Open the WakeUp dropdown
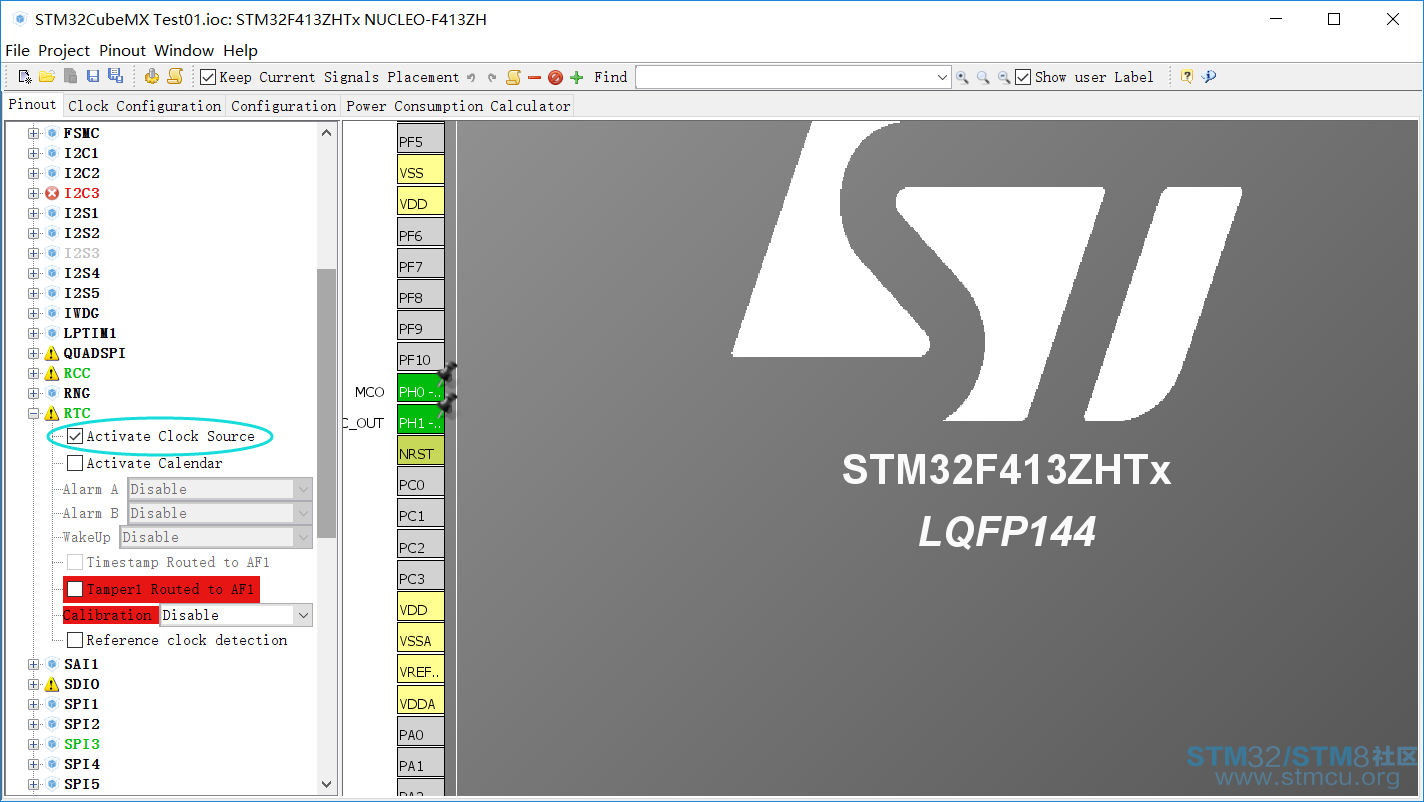The width and height of the screenshot is (1424, 802). 216,537
